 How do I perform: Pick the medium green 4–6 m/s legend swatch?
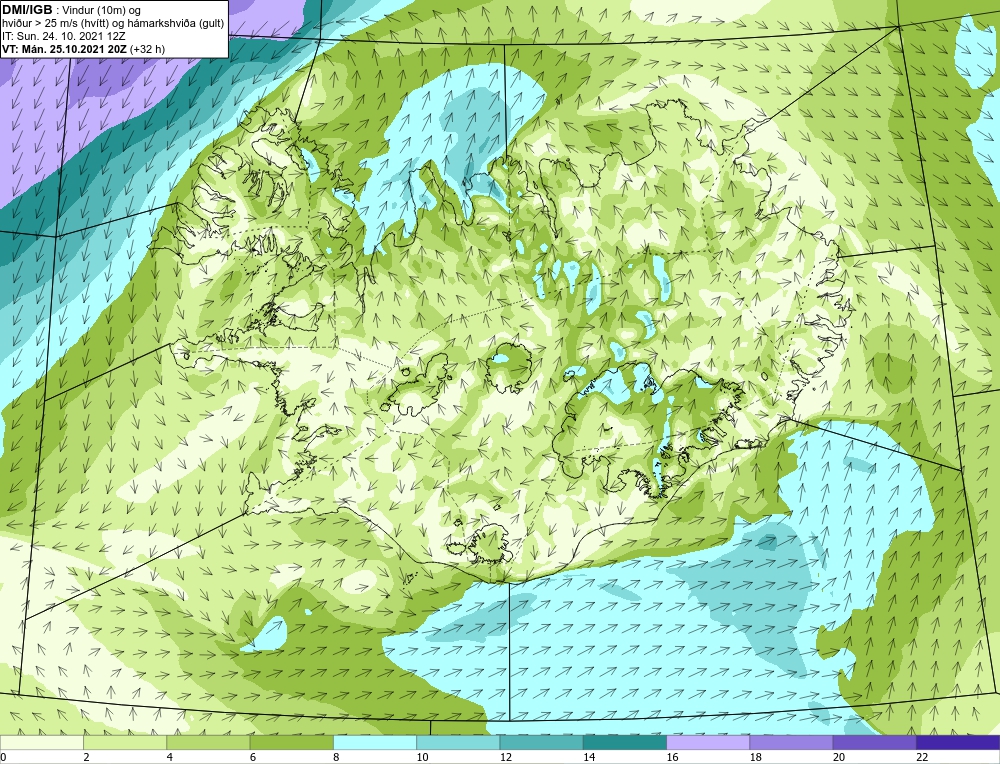pyautogui.click(x=208, y=743)
